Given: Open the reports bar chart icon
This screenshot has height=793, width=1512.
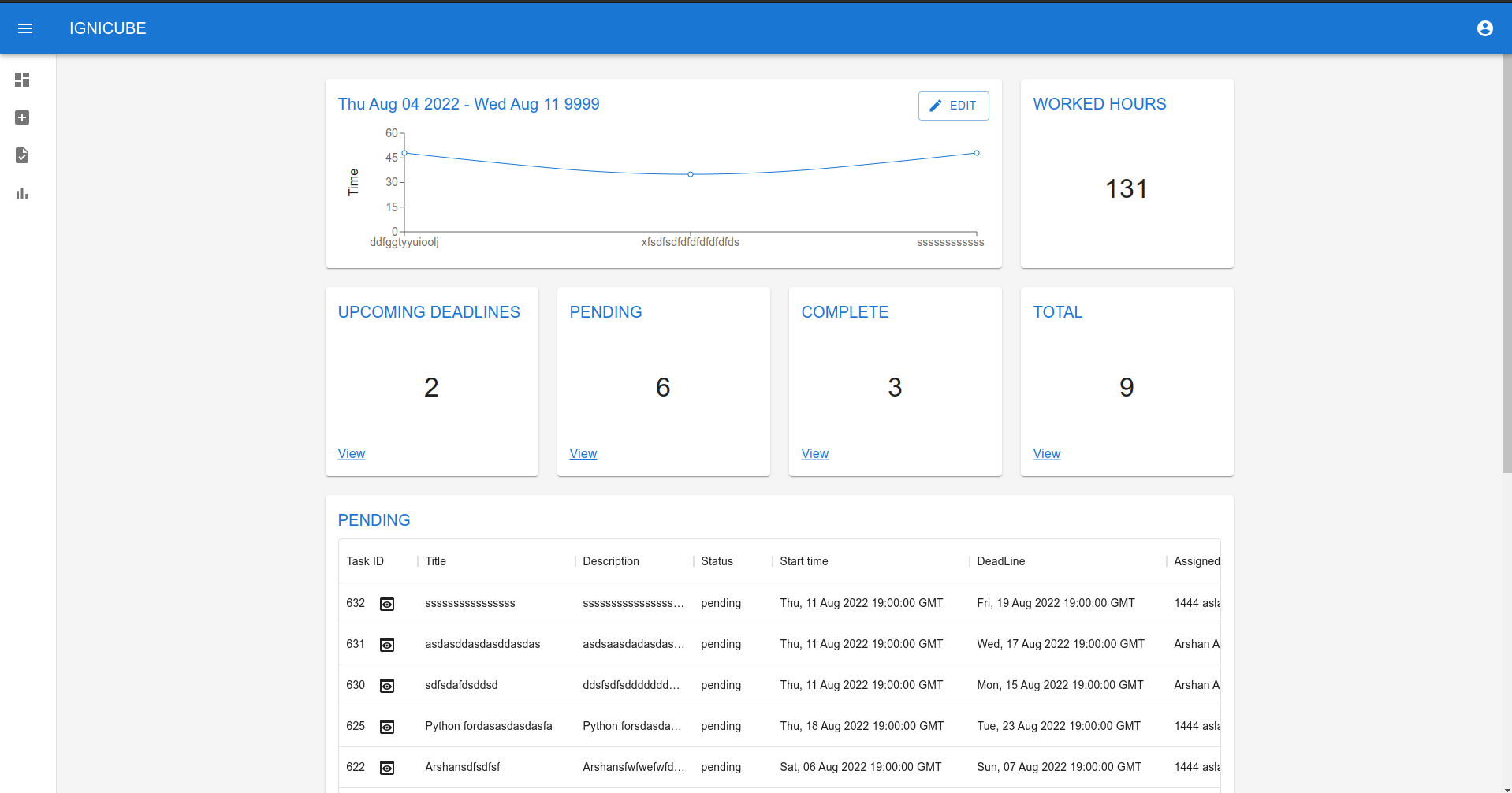Looking at the screenshot, I should (21, 193).
